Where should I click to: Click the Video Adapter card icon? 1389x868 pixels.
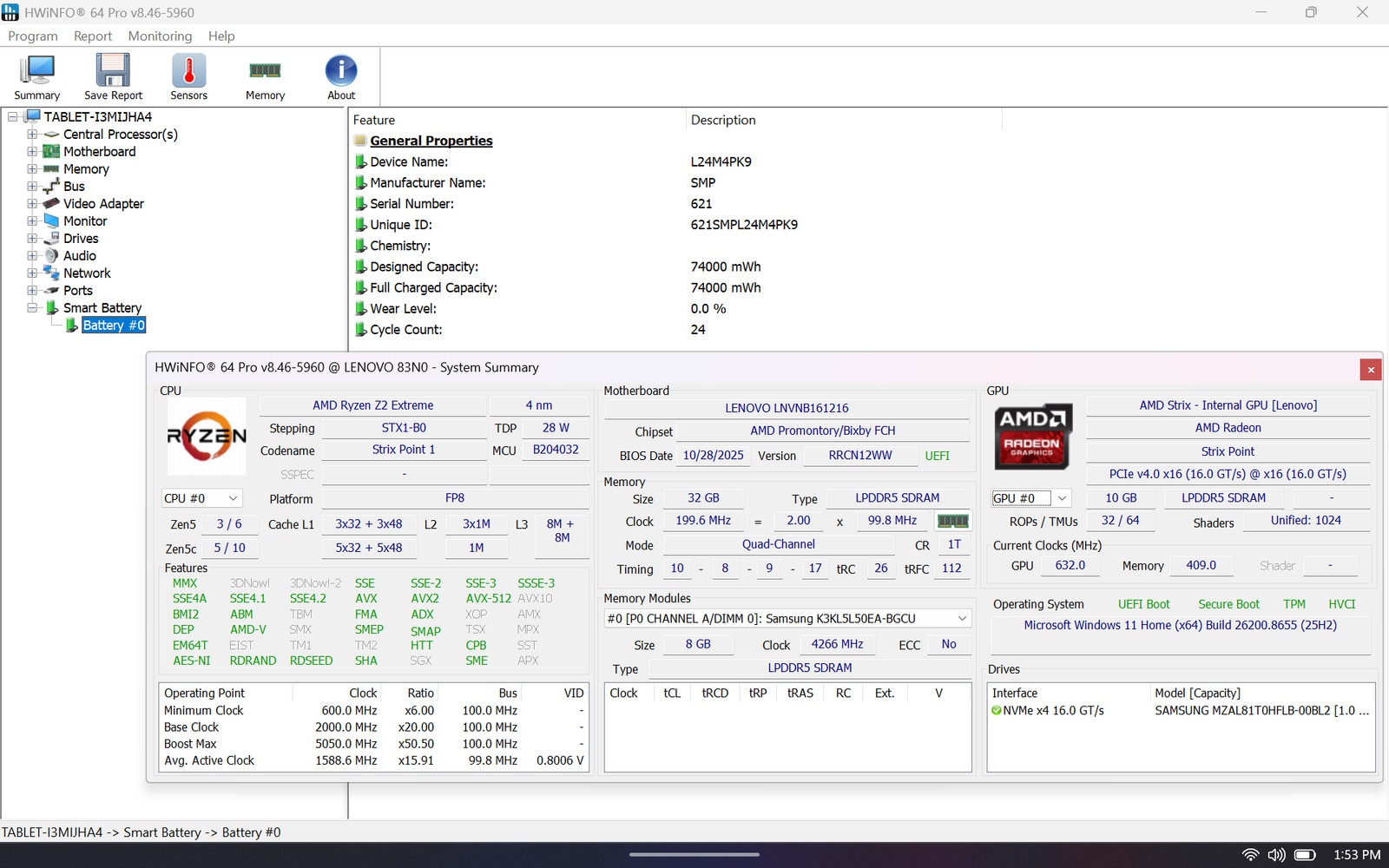[52, 204]
